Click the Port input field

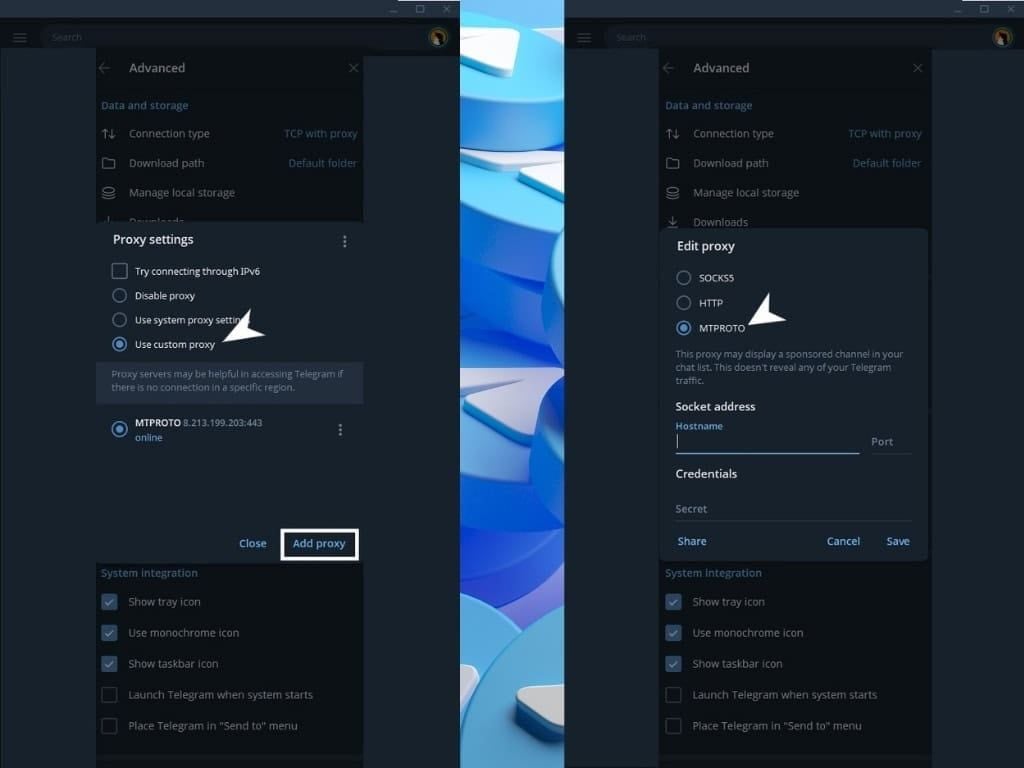pos(891,442)
